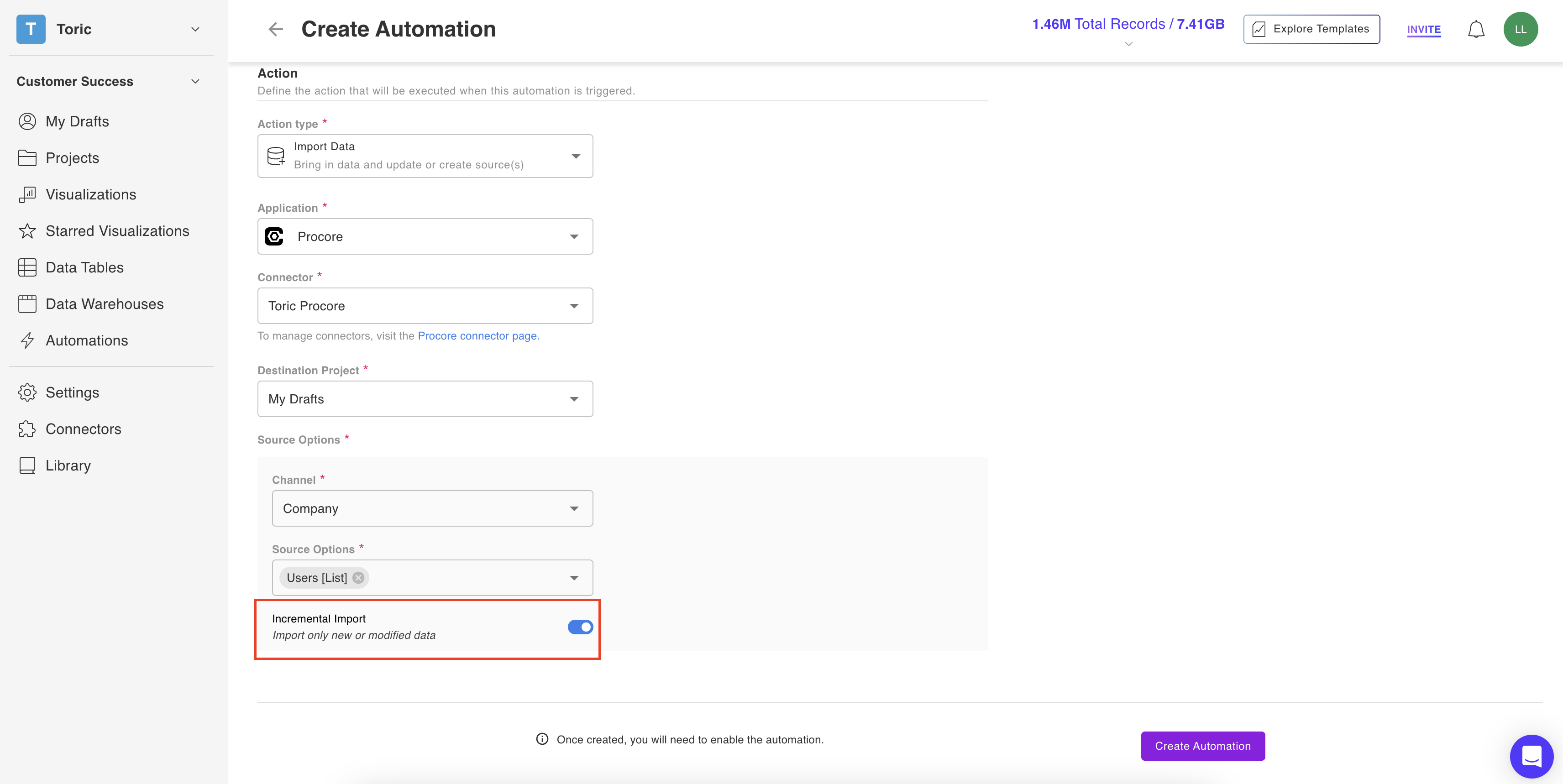Click the Incremental Import label
1563x784 pixels.
click(x=319, y=618)
